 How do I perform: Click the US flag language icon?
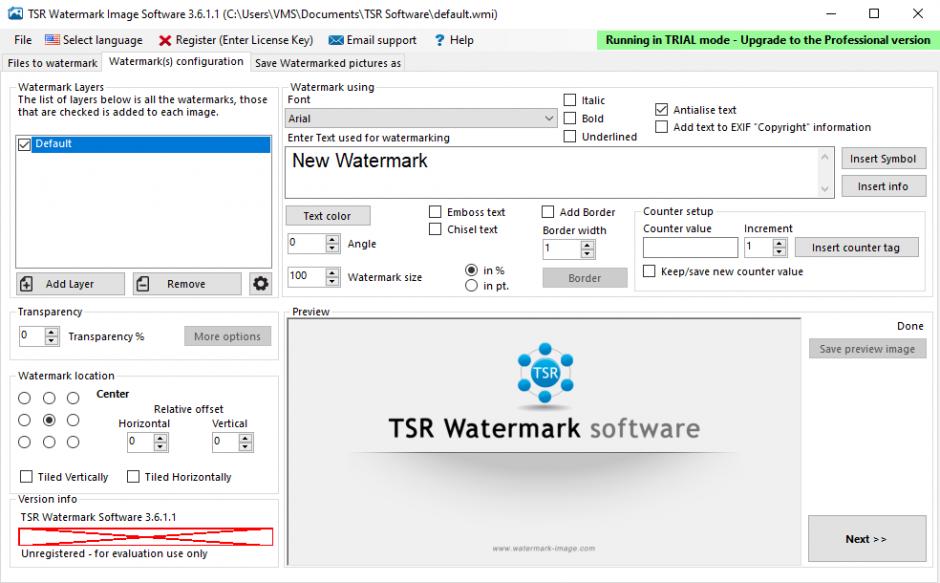(52, 40)
